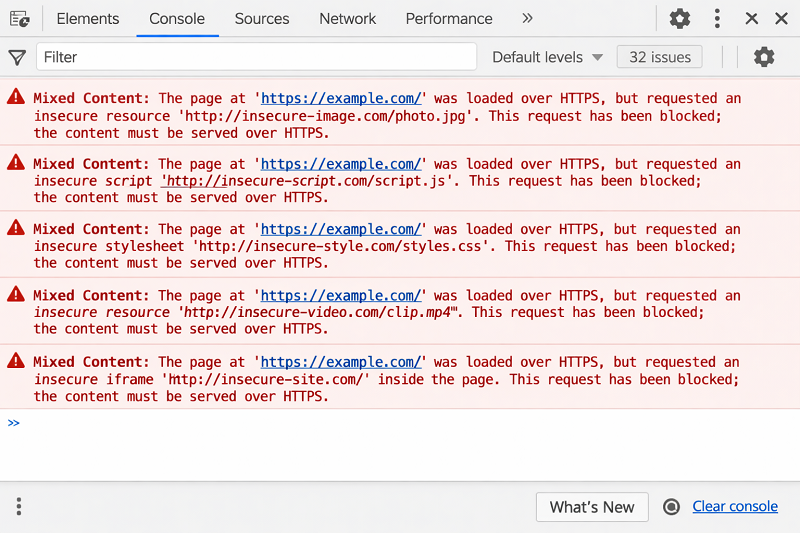
Task: Show more tabs with the double chevron
Action: point(527,19)
